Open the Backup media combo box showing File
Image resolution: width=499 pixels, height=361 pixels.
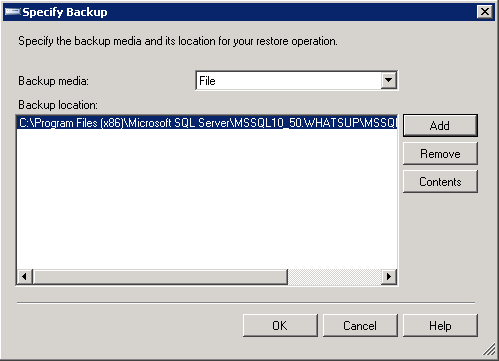296,80
